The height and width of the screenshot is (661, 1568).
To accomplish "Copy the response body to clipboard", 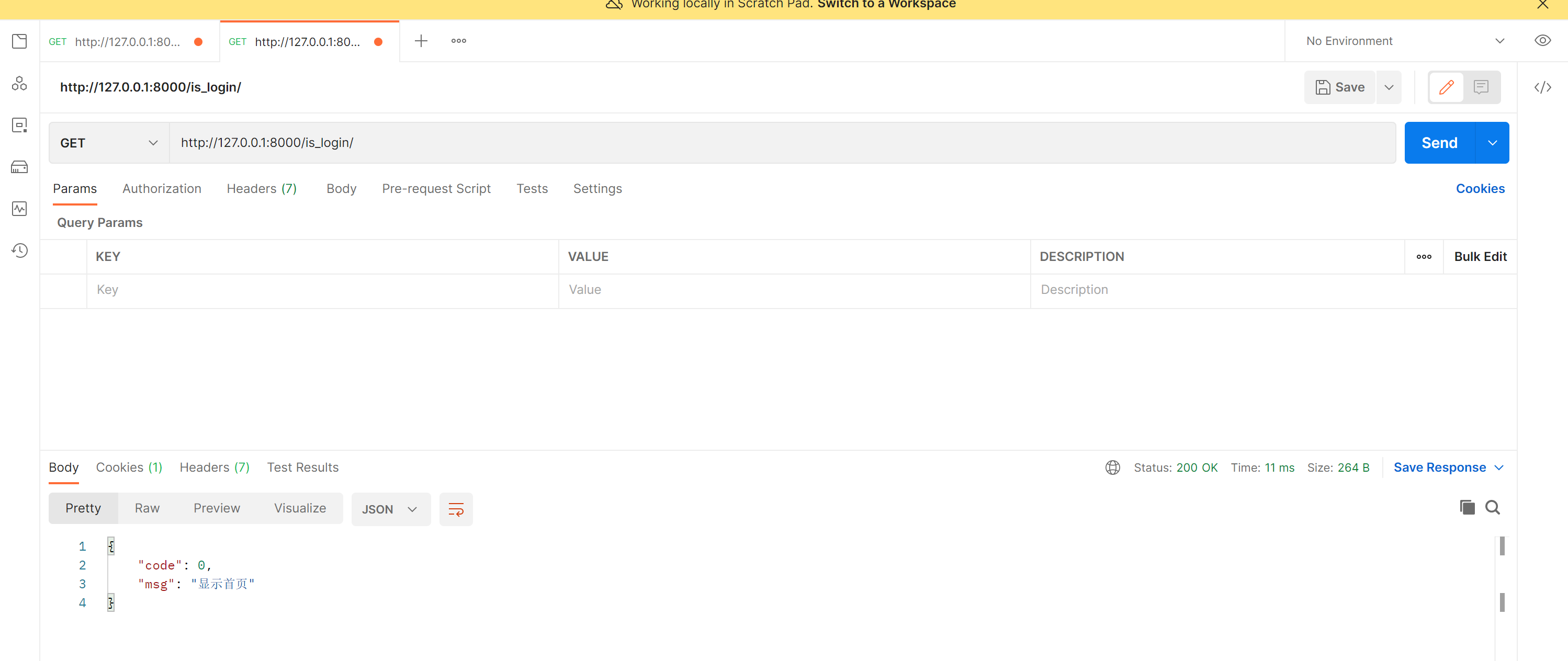I will [x=1467, y=507].
